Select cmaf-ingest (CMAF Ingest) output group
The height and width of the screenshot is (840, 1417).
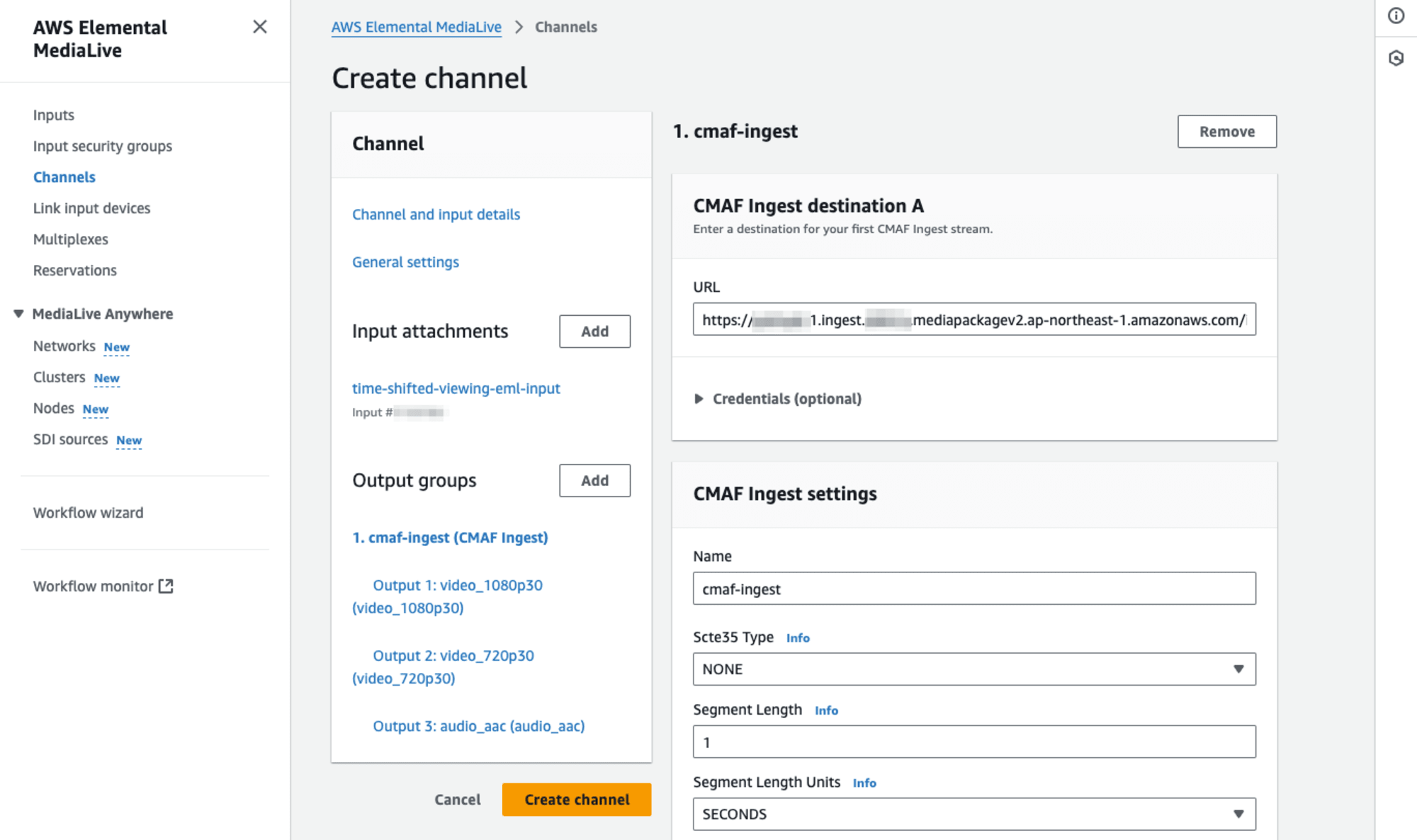(451, 538)
